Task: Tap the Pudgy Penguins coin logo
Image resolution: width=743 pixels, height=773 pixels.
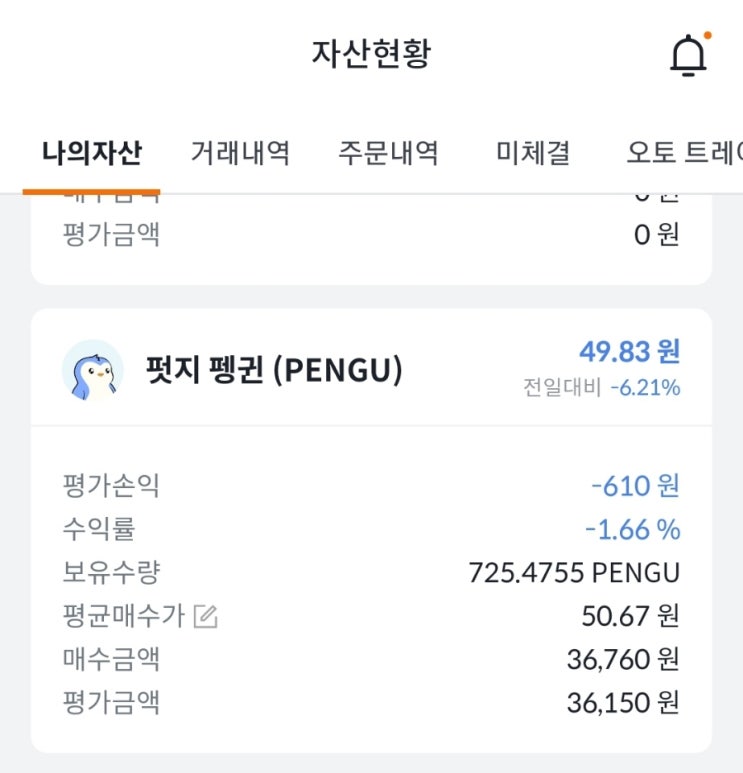Action: [x=93, y=370]
